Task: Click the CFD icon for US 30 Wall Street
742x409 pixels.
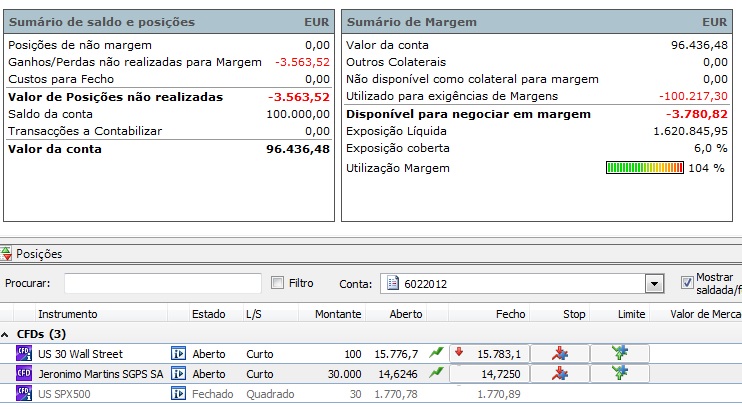Action: 24,354
